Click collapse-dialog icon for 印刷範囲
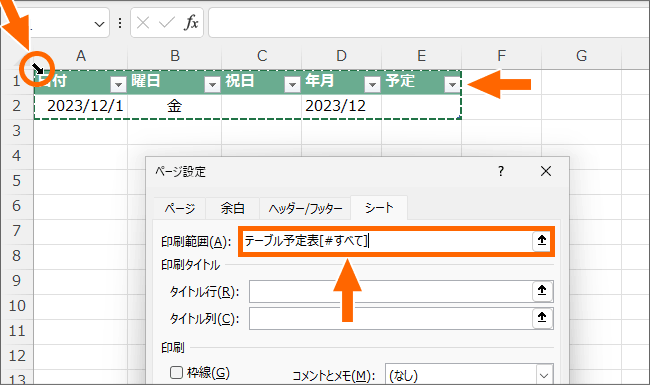This screenshot has height=385, width=650. tap(542, 240)
